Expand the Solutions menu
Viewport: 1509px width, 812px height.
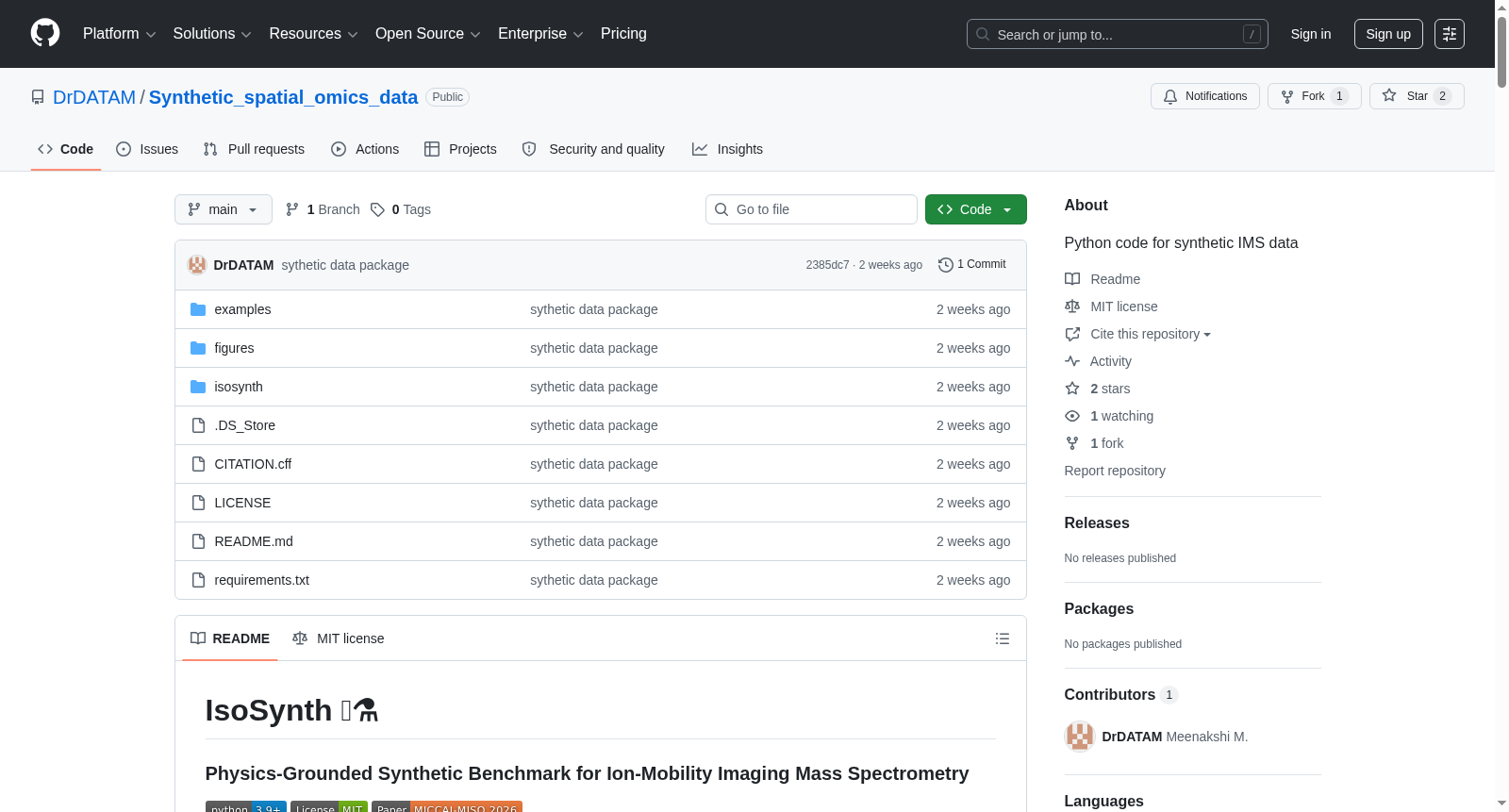(212, 34)
